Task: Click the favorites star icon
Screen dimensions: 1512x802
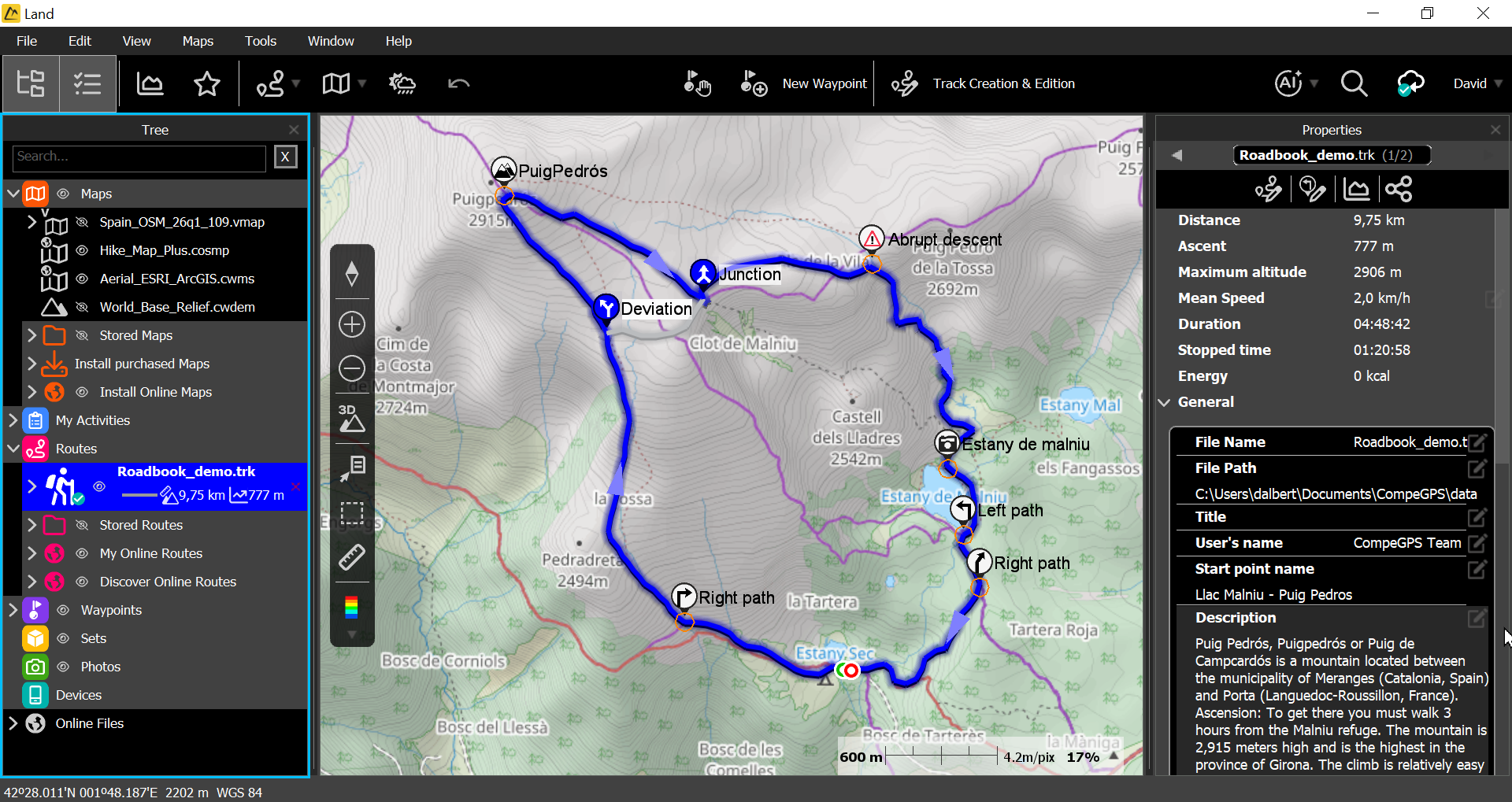Action: (x=207, y=83)
